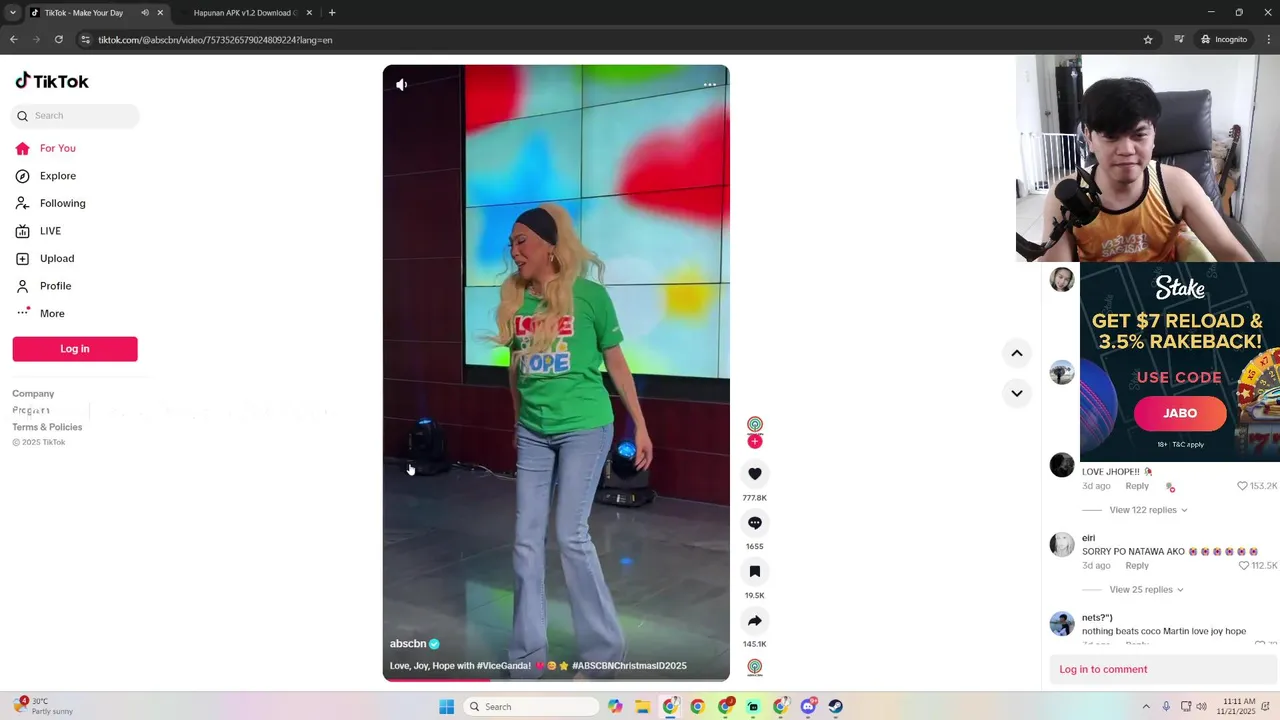
Task: Like eiri's comment heart
Action: tap(1244, 566)
